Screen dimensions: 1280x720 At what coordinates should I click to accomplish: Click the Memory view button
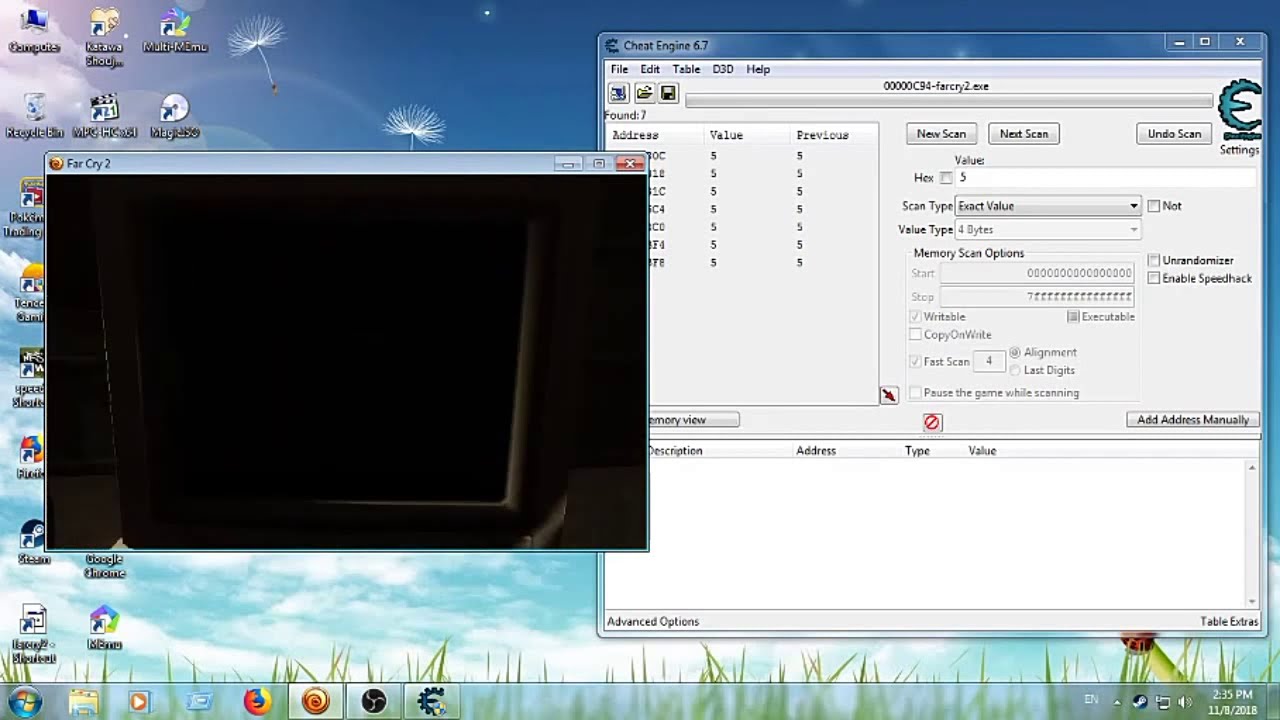[694, 420]
